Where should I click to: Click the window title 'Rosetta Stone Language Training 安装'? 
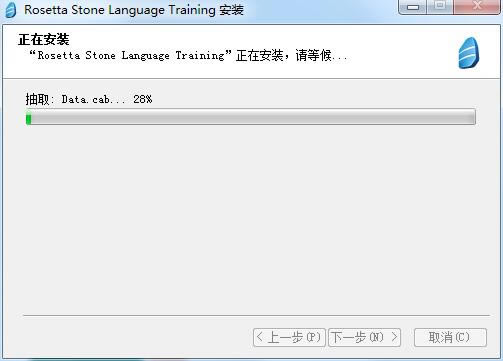[x=134, y=10]
